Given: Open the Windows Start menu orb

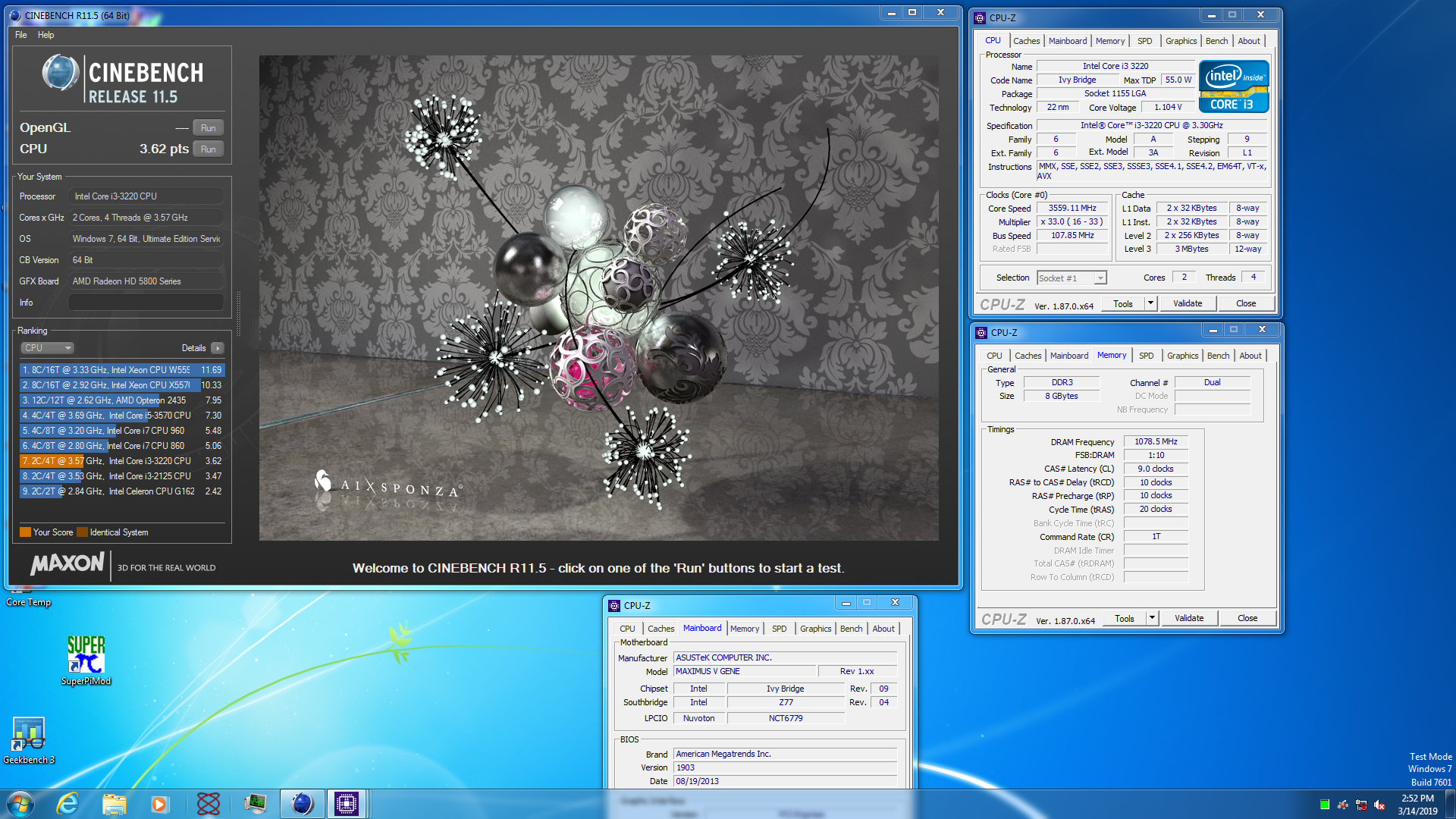Looking at the screenshot, I should coord(20,804).
